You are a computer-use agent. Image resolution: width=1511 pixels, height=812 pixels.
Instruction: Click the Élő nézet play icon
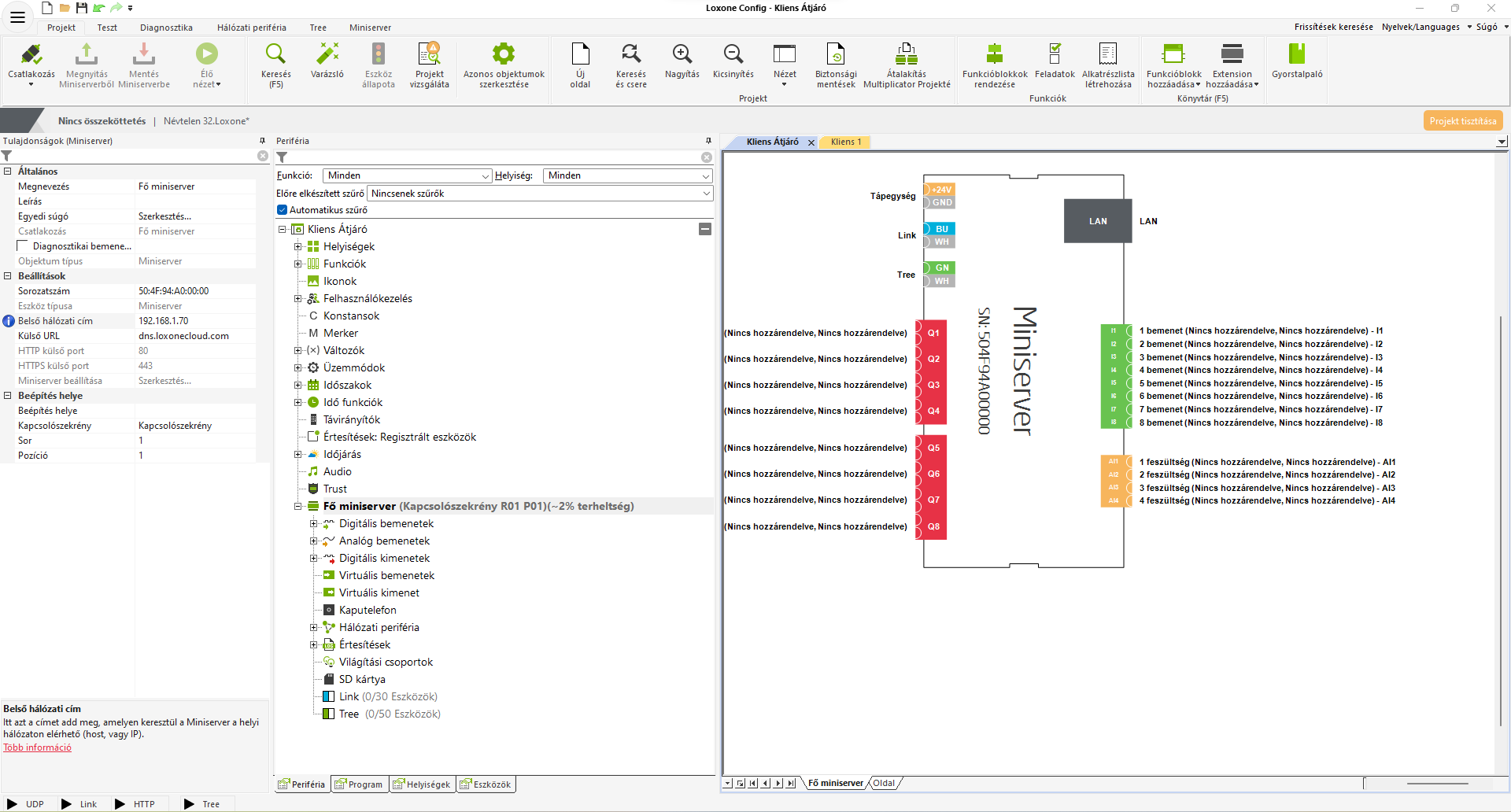point(207,54)
